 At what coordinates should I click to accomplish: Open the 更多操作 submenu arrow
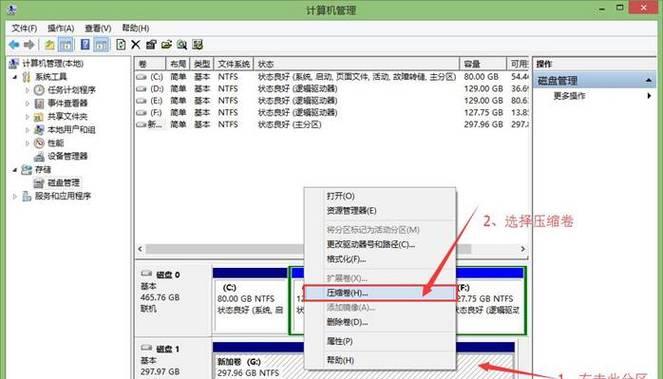tap(649, 96)
